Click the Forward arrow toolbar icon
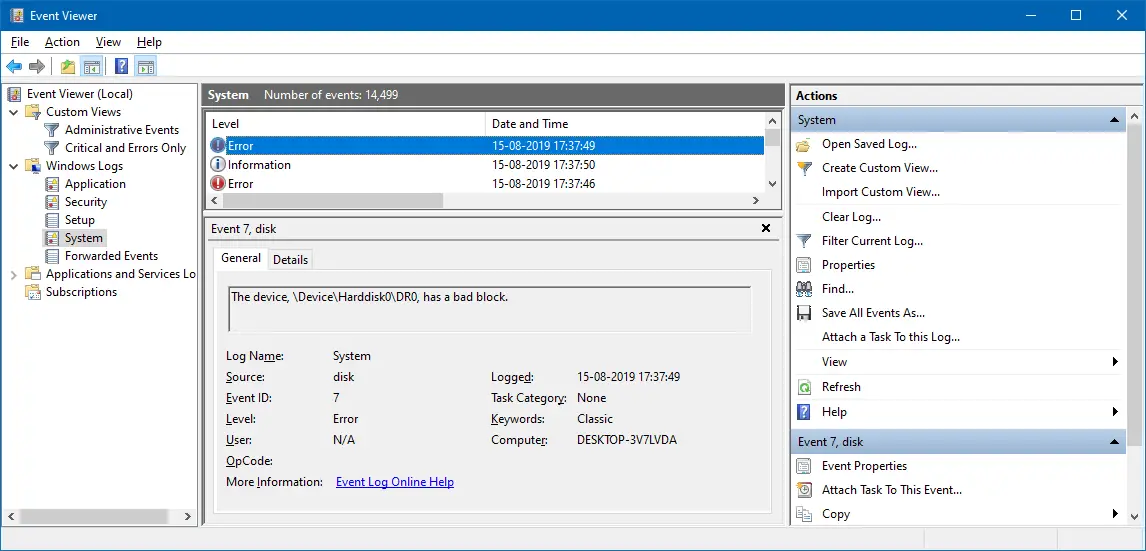The image size is (1146, 551). [x=37, y=67]
